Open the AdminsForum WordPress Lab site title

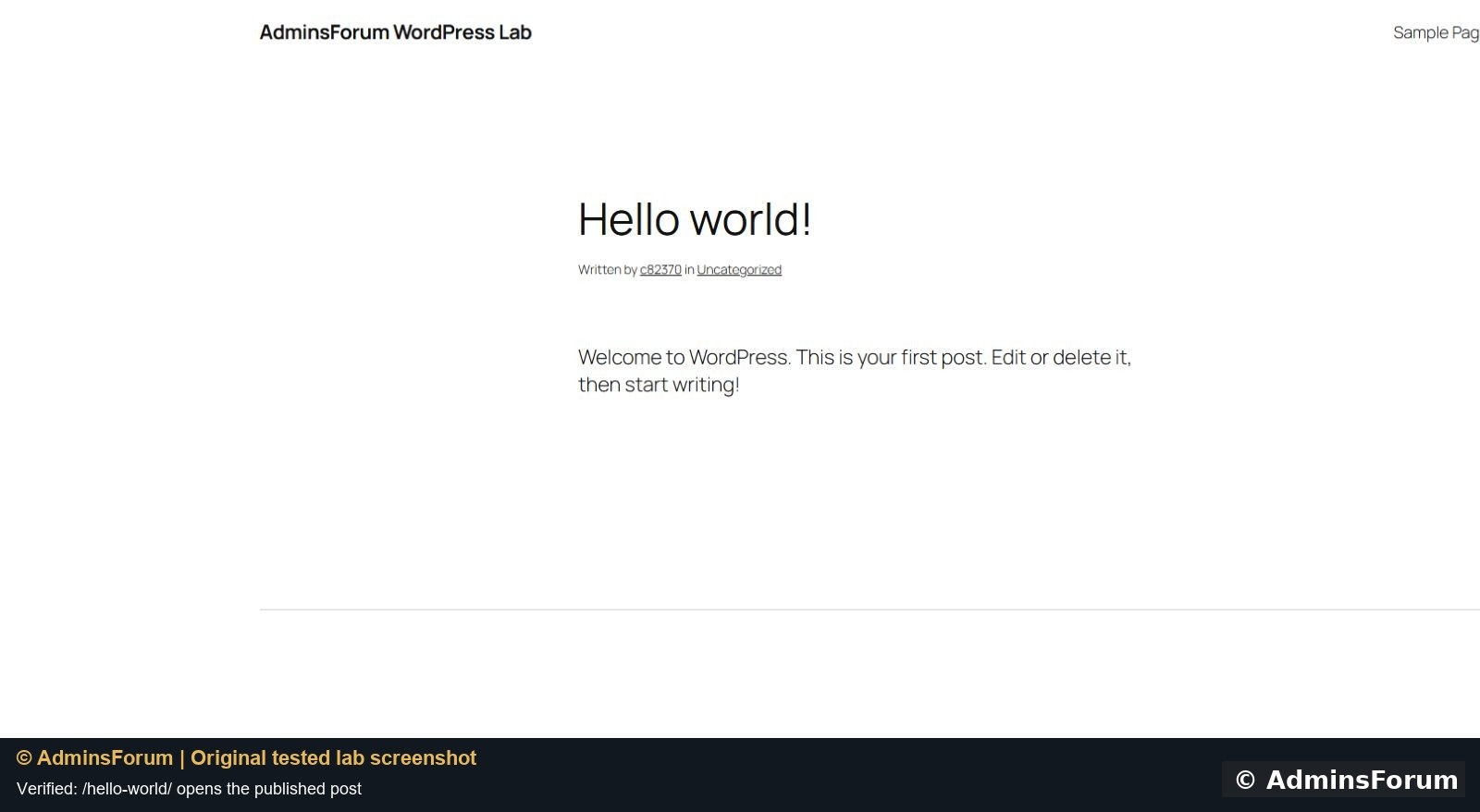395,32
